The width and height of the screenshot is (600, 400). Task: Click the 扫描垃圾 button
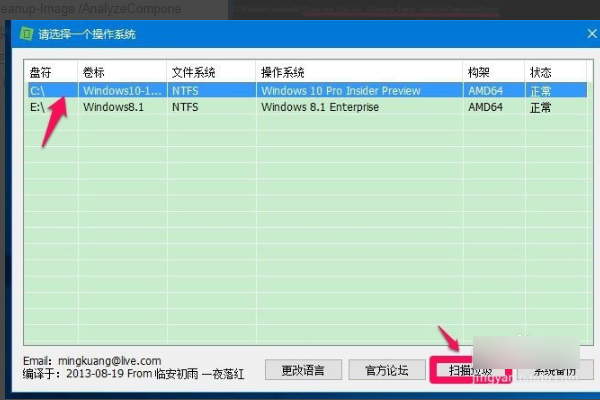point(471,370)
